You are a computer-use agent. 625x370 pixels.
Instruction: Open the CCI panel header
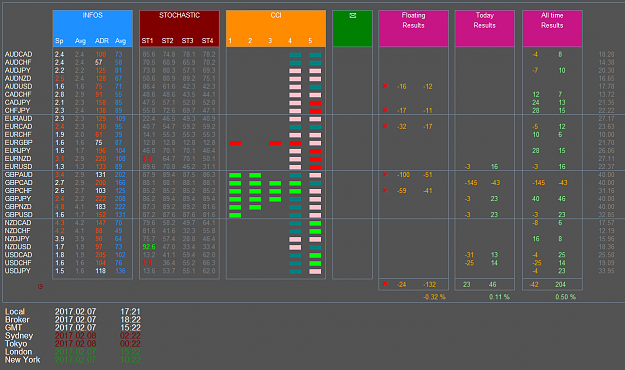[276, 28]
